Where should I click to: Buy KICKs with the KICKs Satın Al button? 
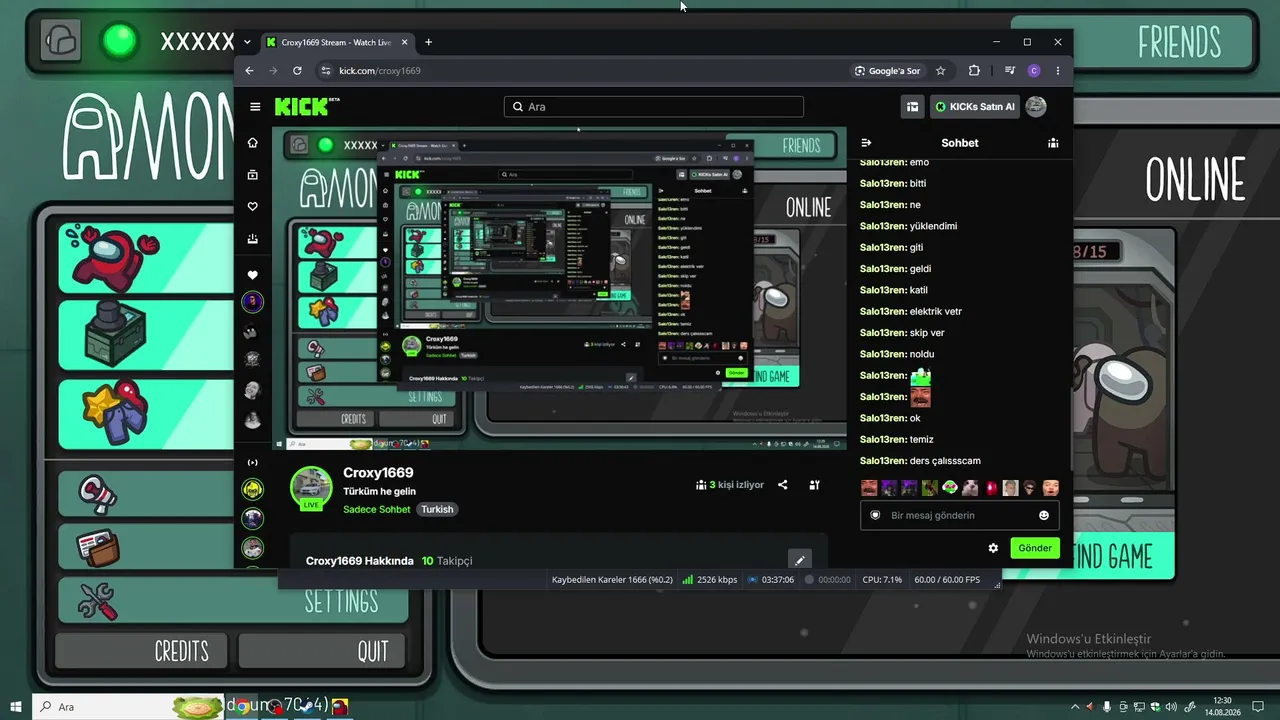click(x=975, y=106)
